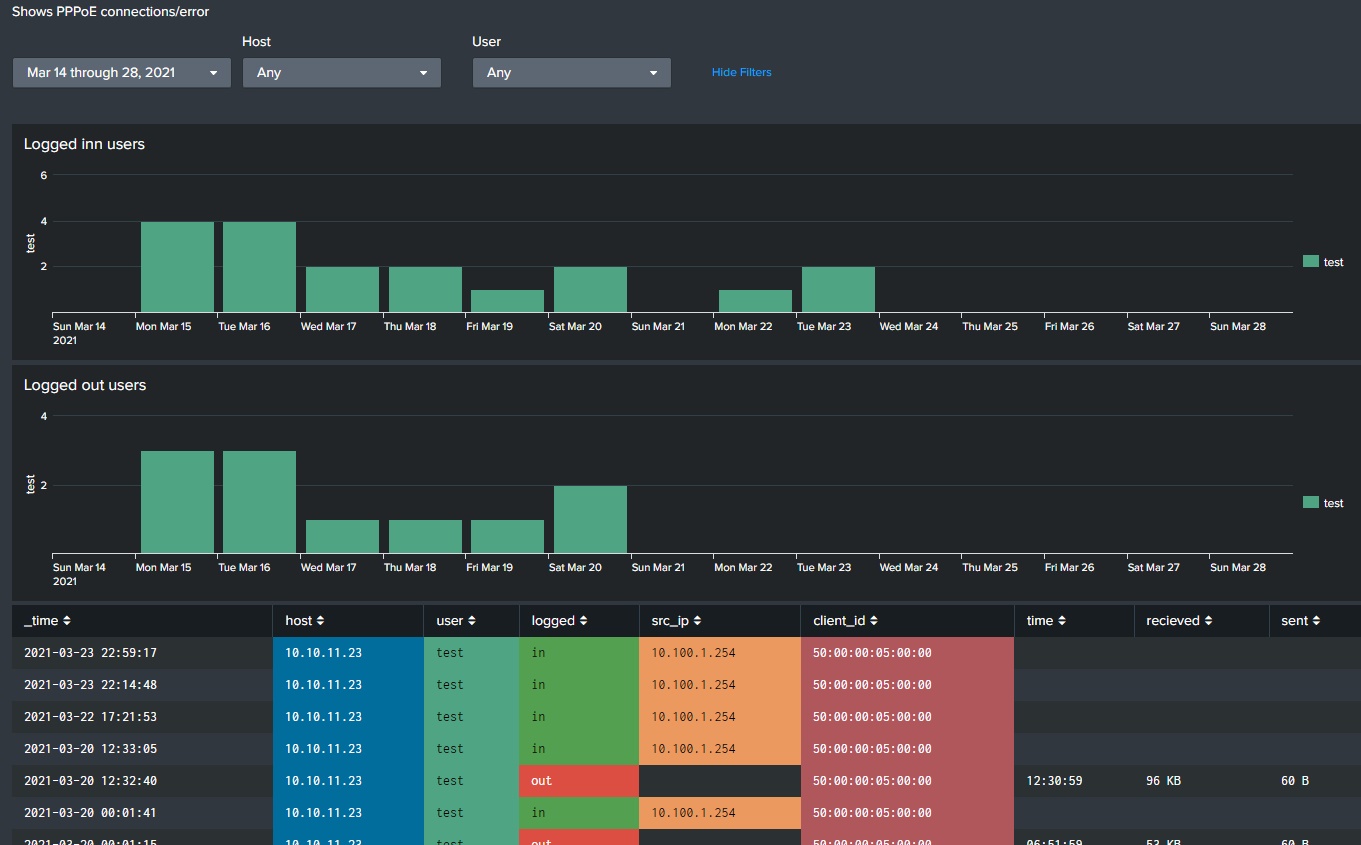1361x845 pixels.
Task: Toggle sort direction on the time column
Action: (1064, 620)
